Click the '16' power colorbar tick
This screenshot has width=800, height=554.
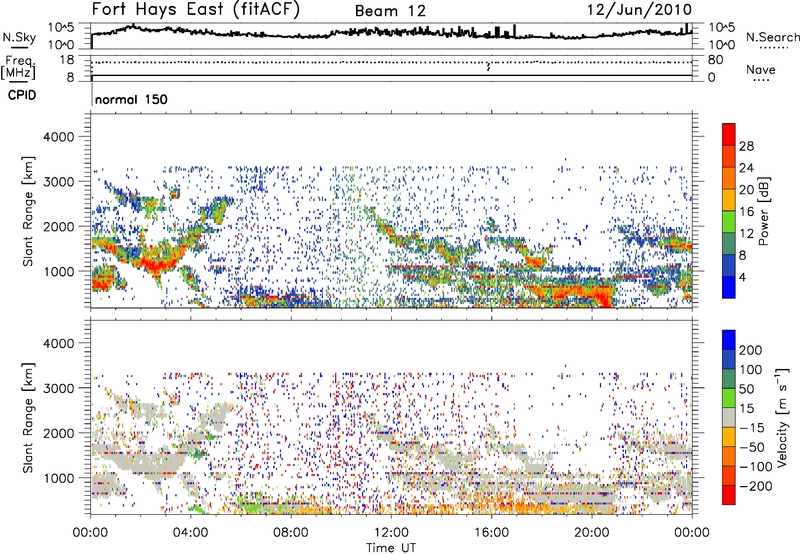[x=746, y=212]
